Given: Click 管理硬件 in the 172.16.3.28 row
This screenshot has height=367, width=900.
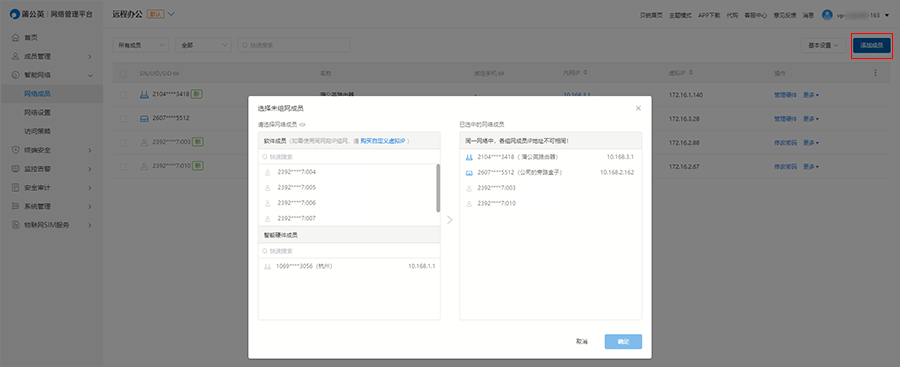Looking at the screenshot, I should (x=785, y=118).
